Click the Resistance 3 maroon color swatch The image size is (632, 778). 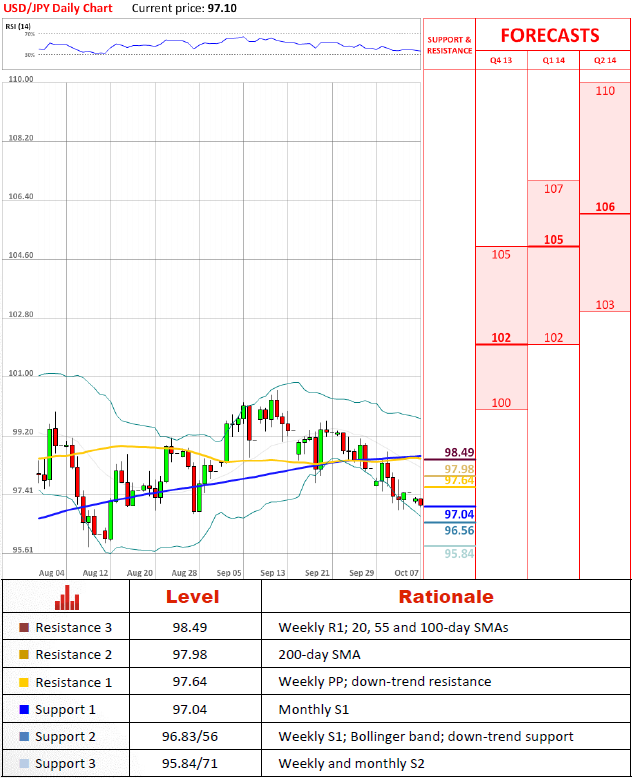pyautogui.click(x=24, y=628)
